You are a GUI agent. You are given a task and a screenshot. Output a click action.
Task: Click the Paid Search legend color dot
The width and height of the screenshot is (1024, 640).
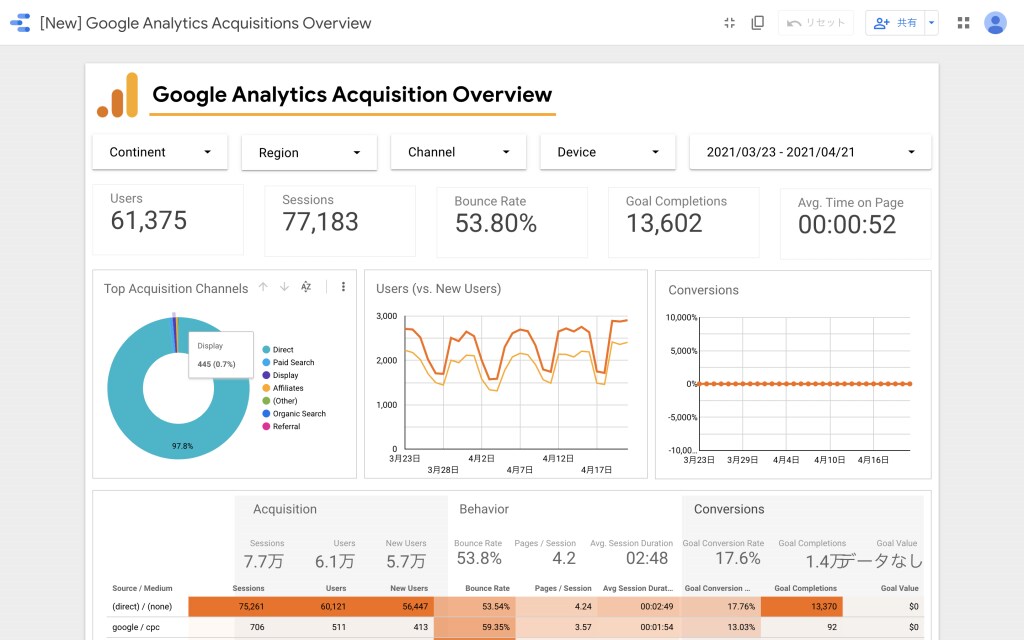point(266,362)
